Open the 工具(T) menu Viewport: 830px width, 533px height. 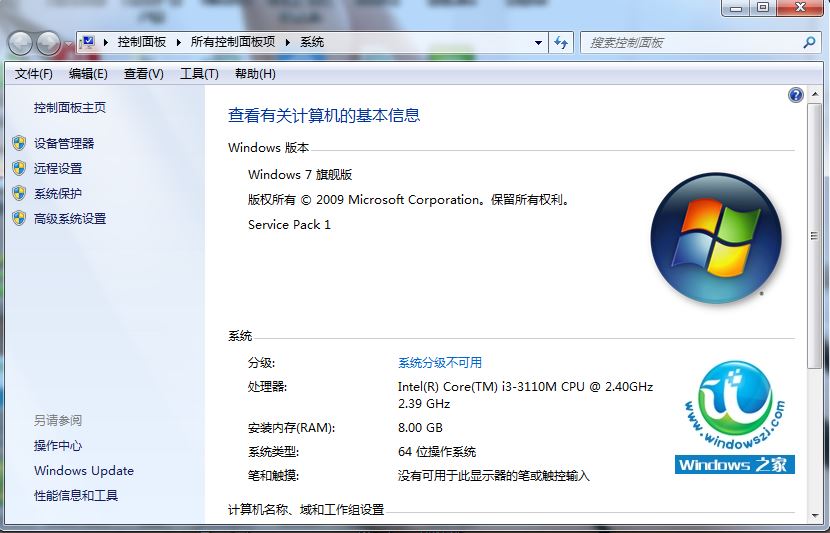click(198, 74)
